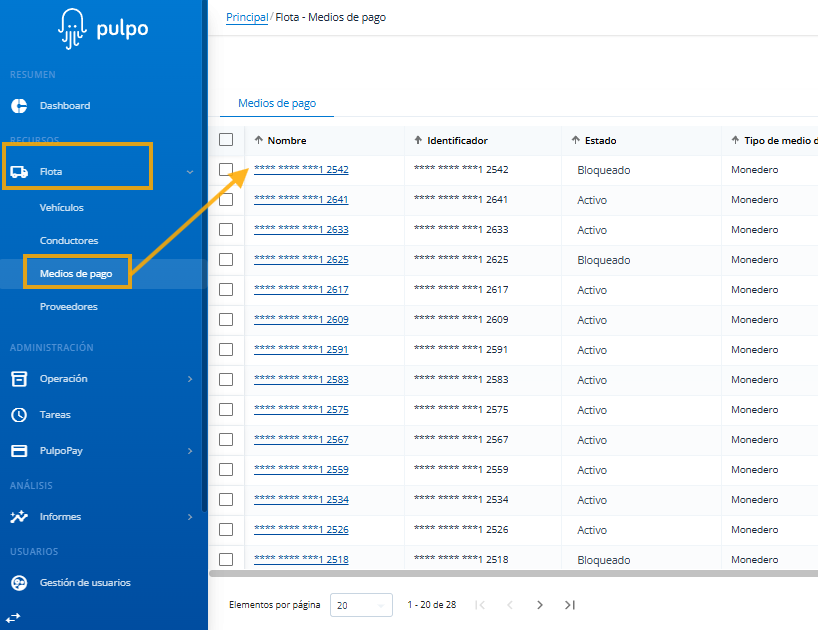
Task: Check the row ending in 2641
Action: click(226, 200)
